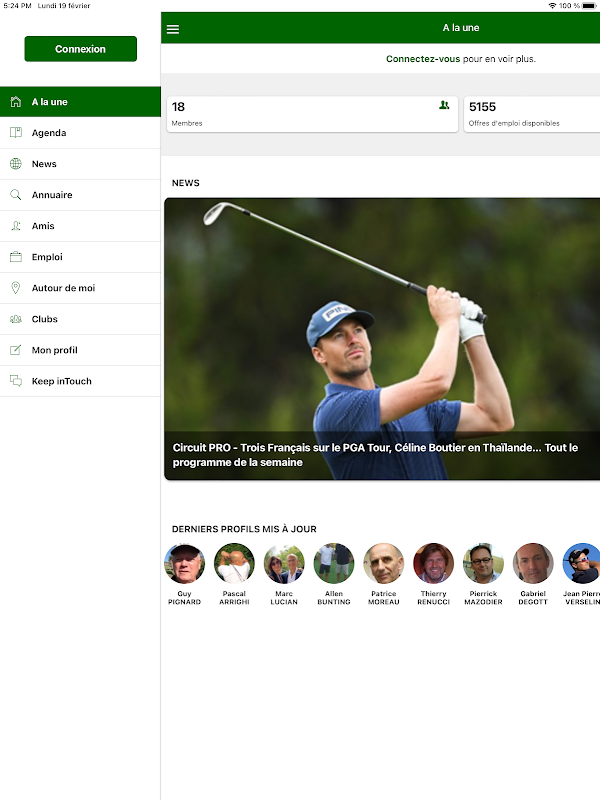600x800 pixels.
Task: Open the Emploi briefcase icon
Action: pos(16,257)
